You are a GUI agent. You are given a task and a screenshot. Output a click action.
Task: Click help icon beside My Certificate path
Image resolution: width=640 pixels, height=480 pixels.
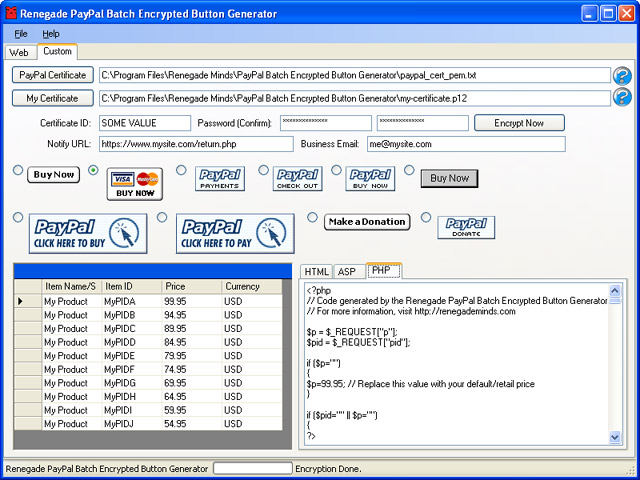pos(622,97)
